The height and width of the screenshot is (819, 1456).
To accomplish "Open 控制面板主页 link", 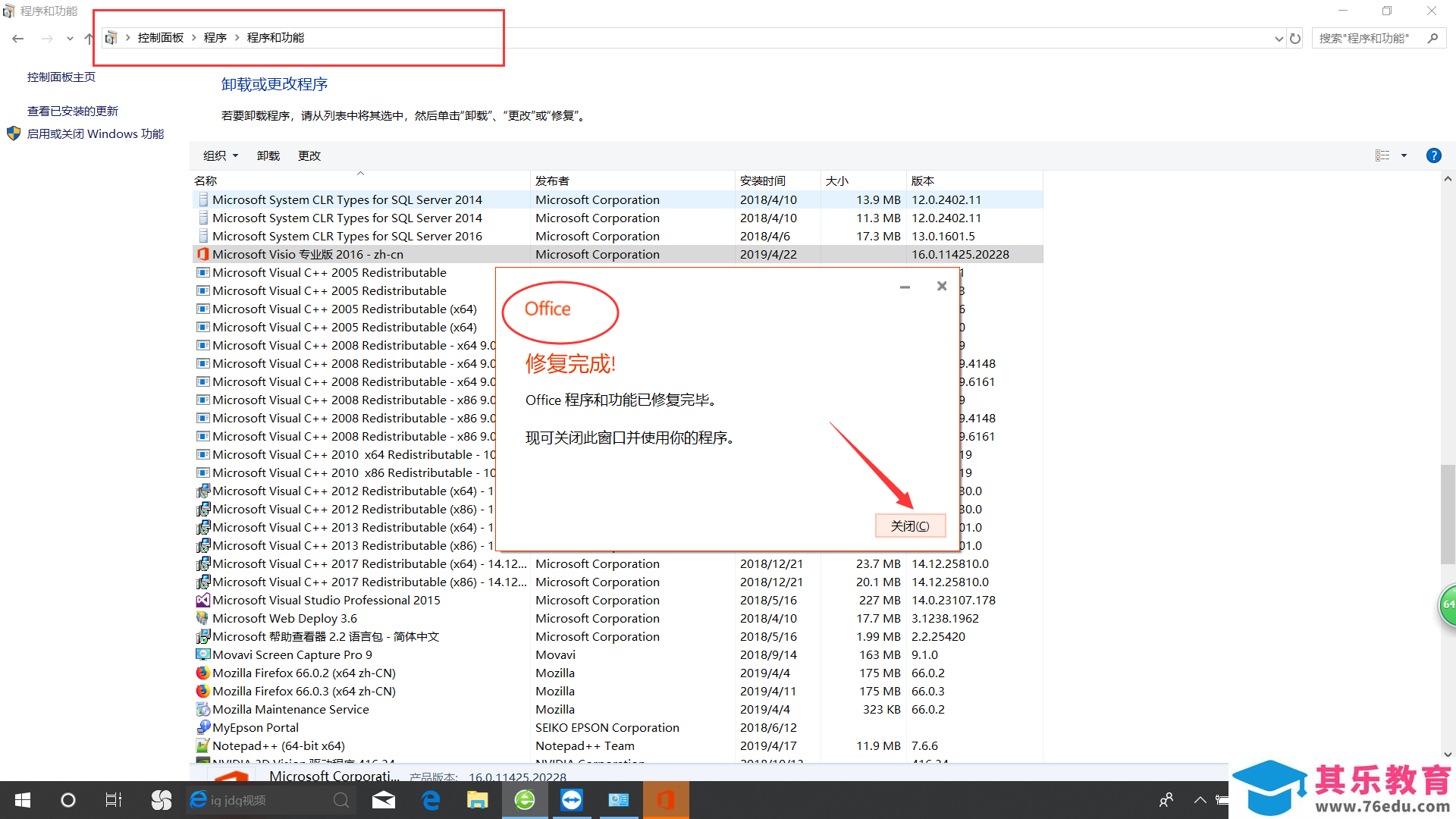I will pyautogui.click(x=61, y=77).
